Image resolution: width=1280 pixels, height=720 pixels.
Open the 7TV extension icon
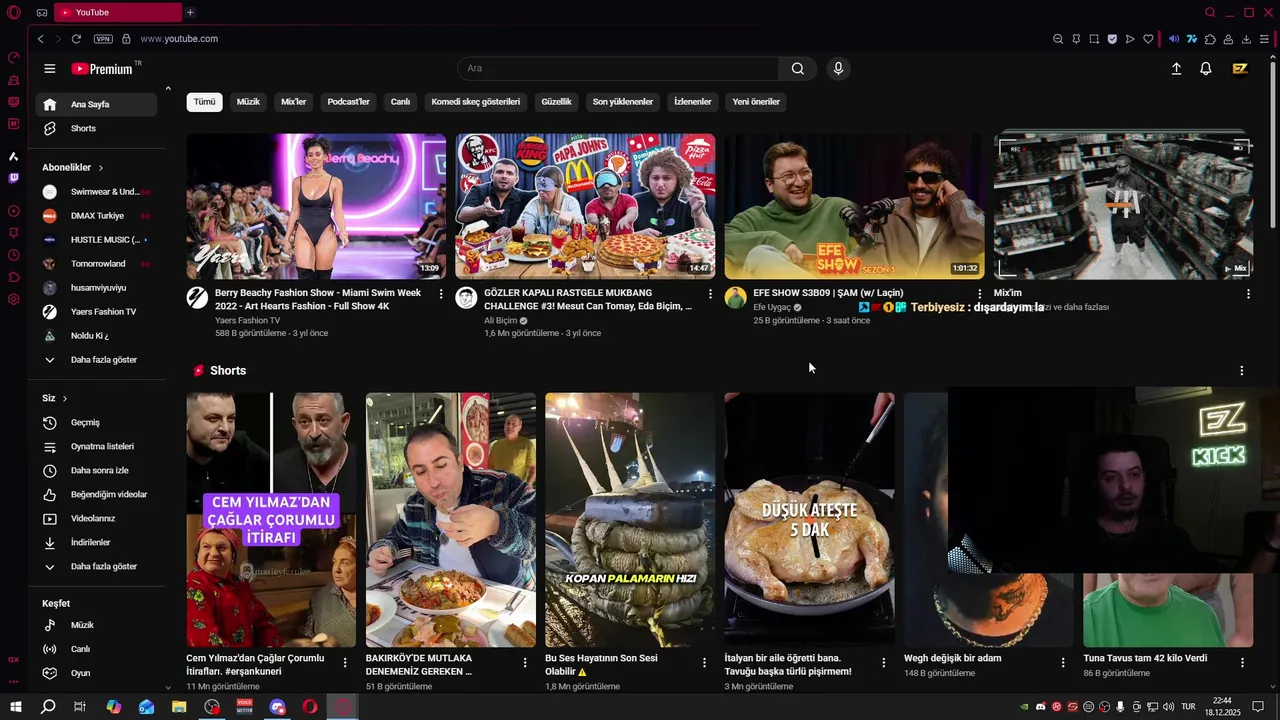pyautogui.click(x=1192, y=39)
